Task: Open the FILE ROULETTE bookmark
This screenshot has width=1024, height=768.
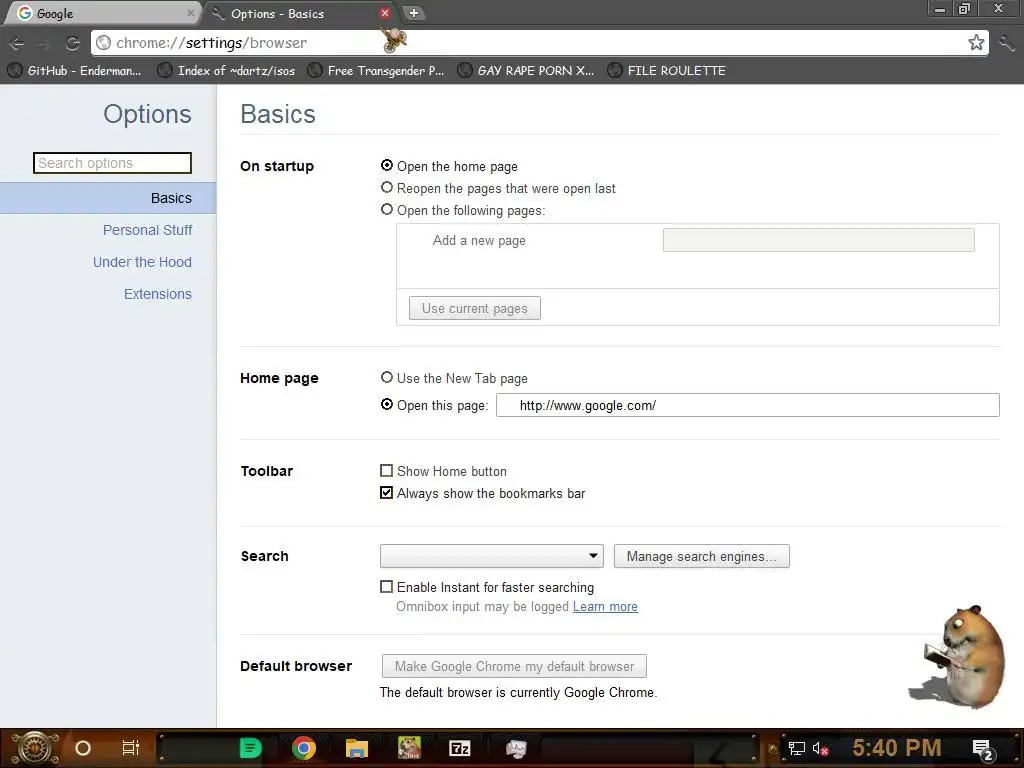Action: 667,71
